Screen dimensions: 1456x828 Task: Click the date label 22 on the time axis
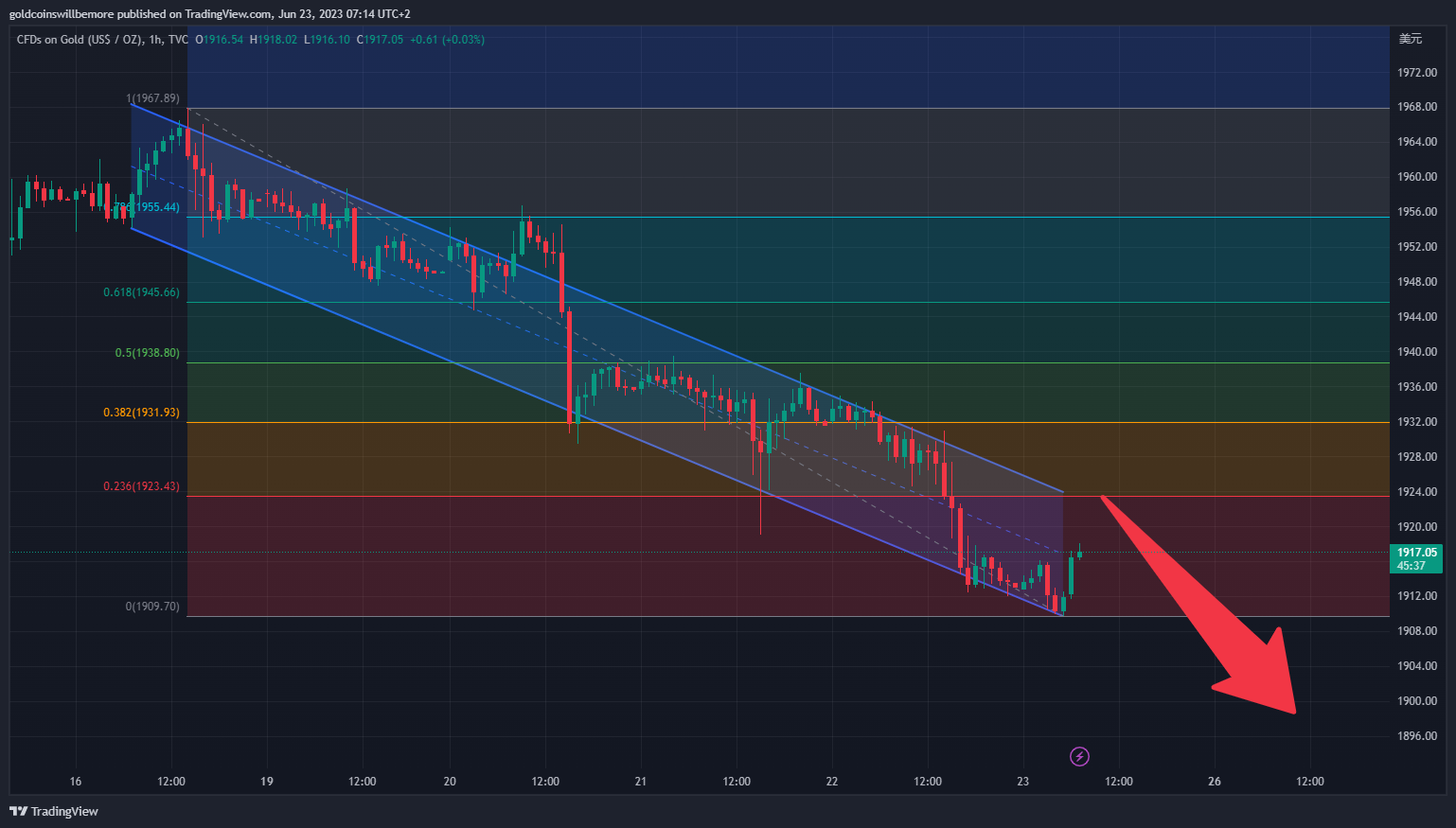pyautogui.click(x=832, y=782)
